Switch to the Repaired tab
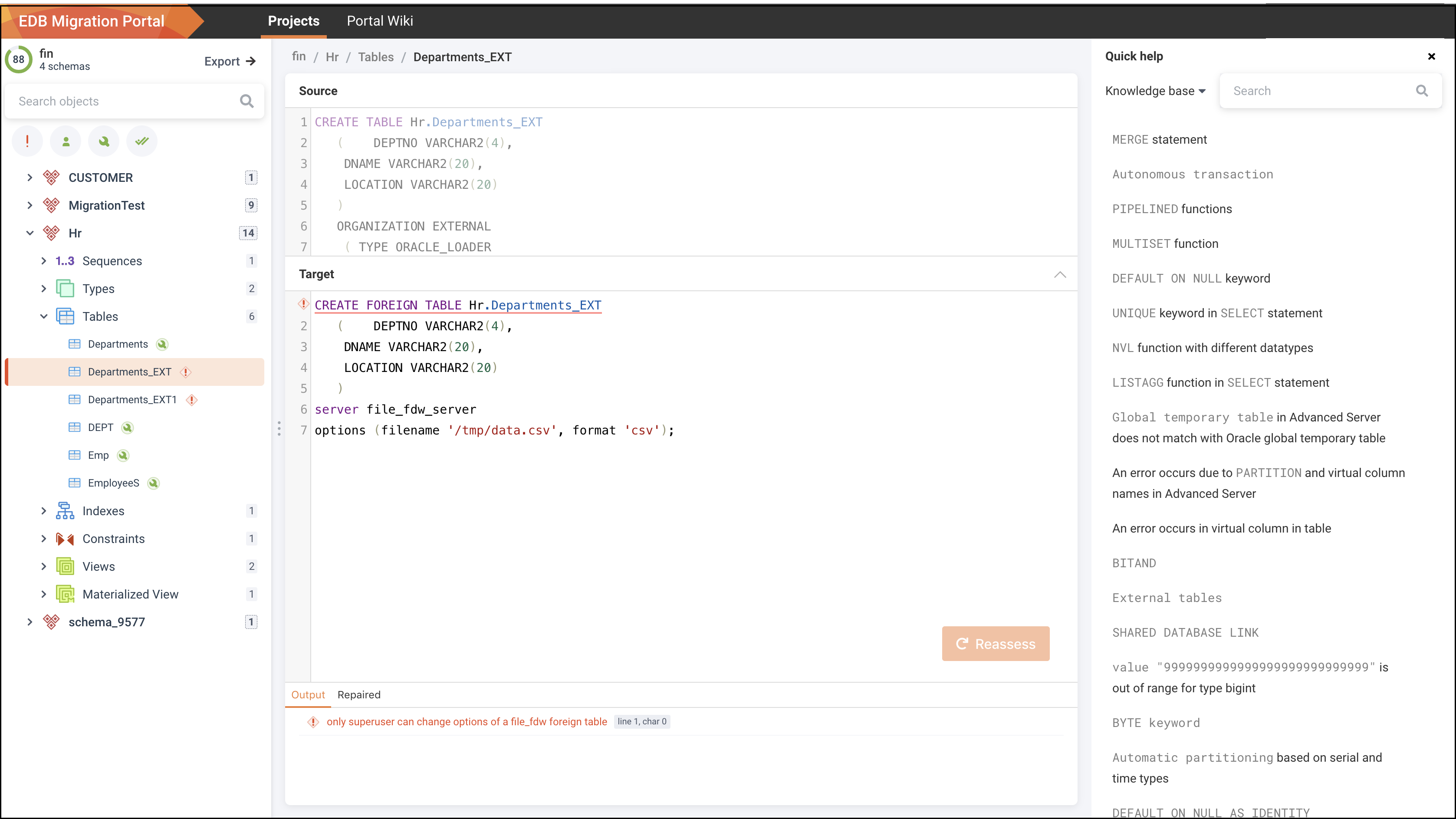Screen dimensions: 1456x819 tap(359, 694)
